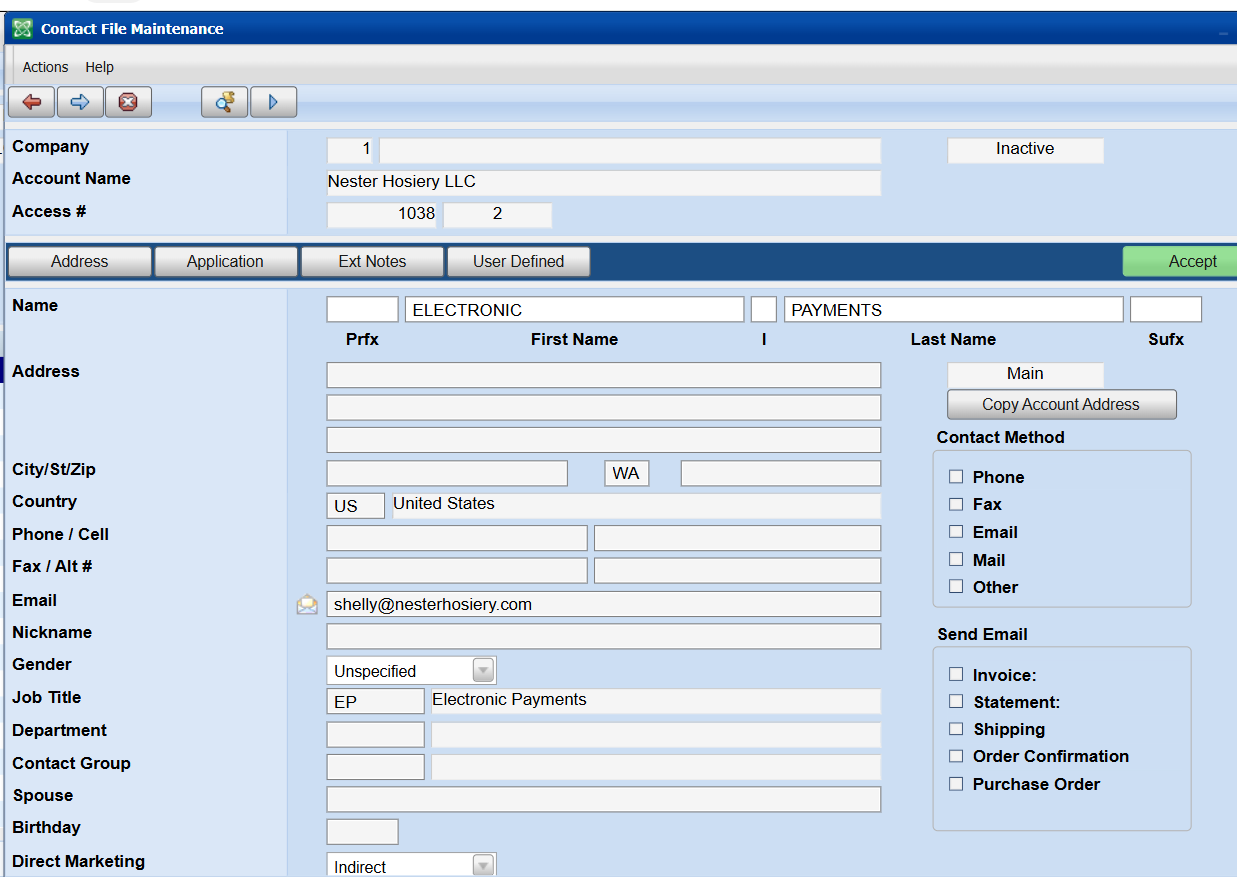Click the Electronic Payments job title description
The height and width of the screenshot is (877, 1237).
655,701
